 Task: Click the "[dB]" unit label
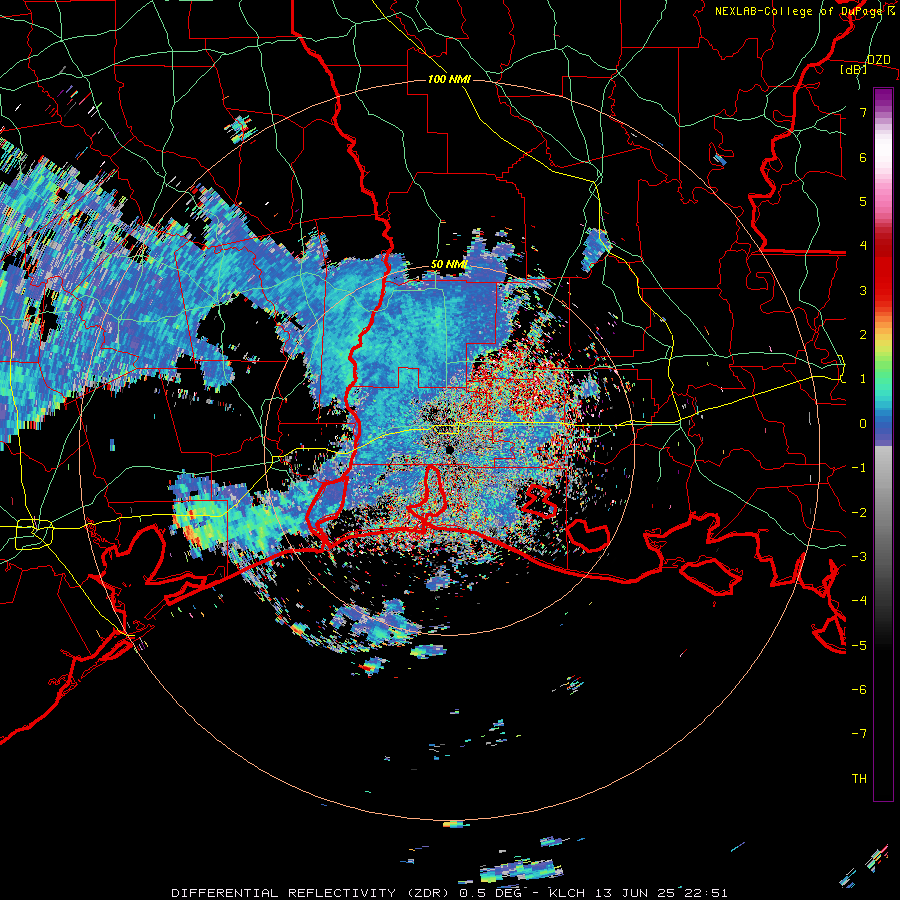(x=854, y=69)
